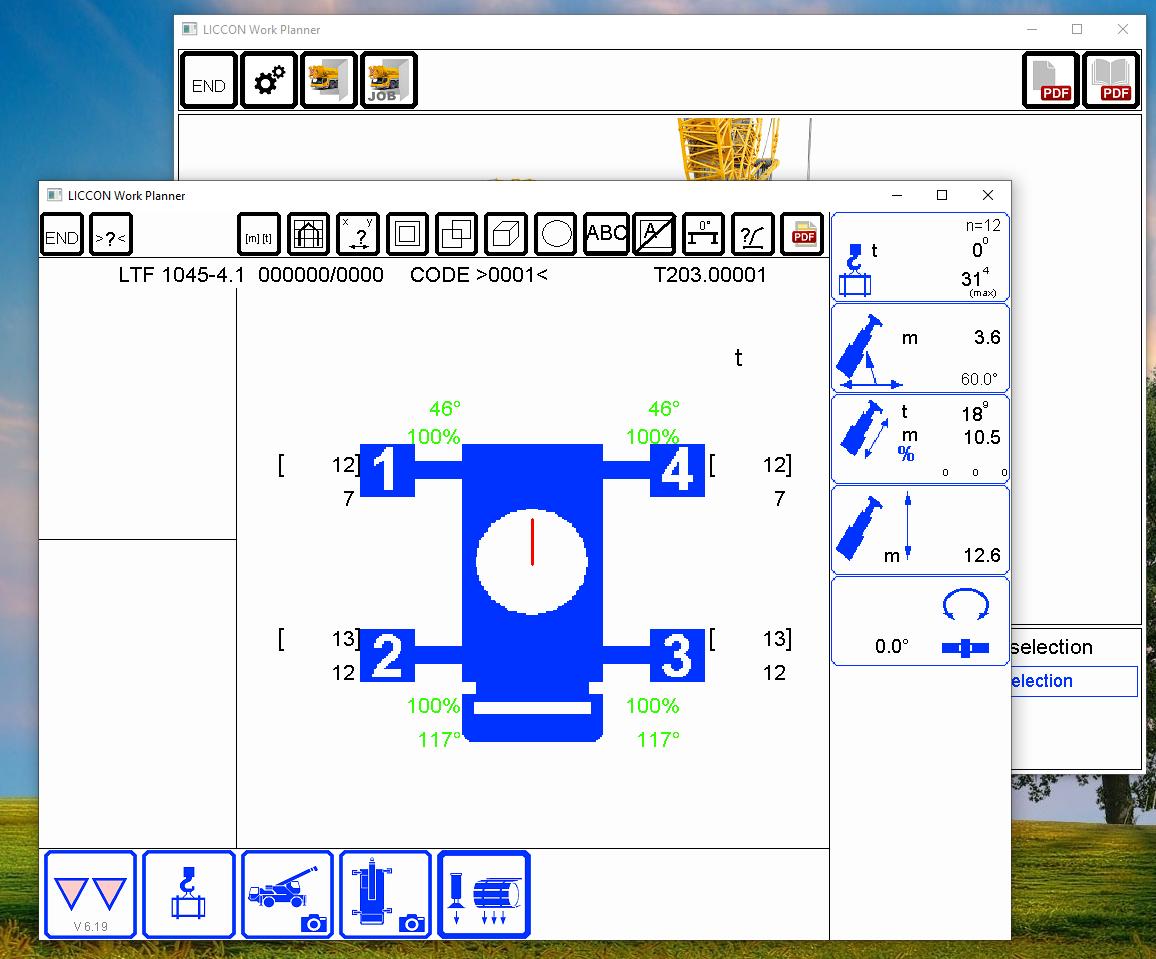Image resolution: width=1156 pixels, height=959 pixels.
Task: Click the hook load icon in bottom bar
Action: click(189, 894)
